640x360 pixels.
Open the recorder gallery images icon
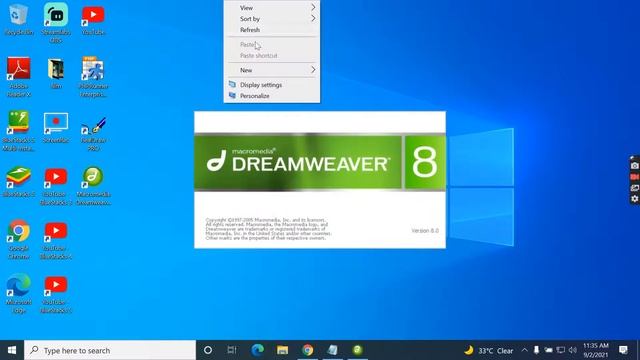click(634, 188)
